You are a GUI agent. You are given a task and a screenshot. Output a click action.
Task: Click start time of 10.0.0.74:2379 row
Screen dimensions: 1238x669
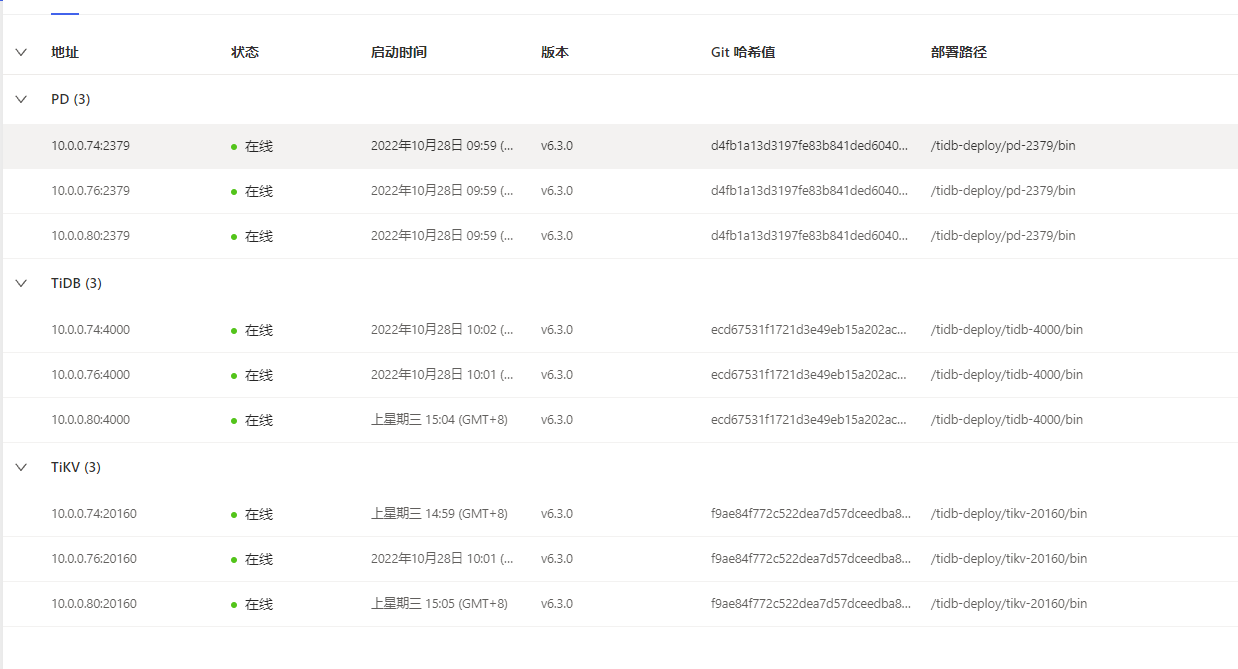click(x=442, y=146)
